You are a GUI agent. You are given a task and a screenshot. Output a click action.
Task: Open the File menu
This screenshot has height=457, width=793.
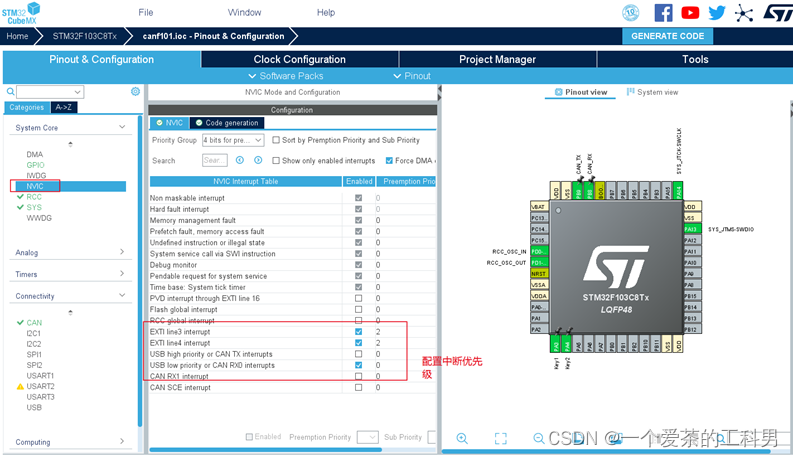[146, 12]
